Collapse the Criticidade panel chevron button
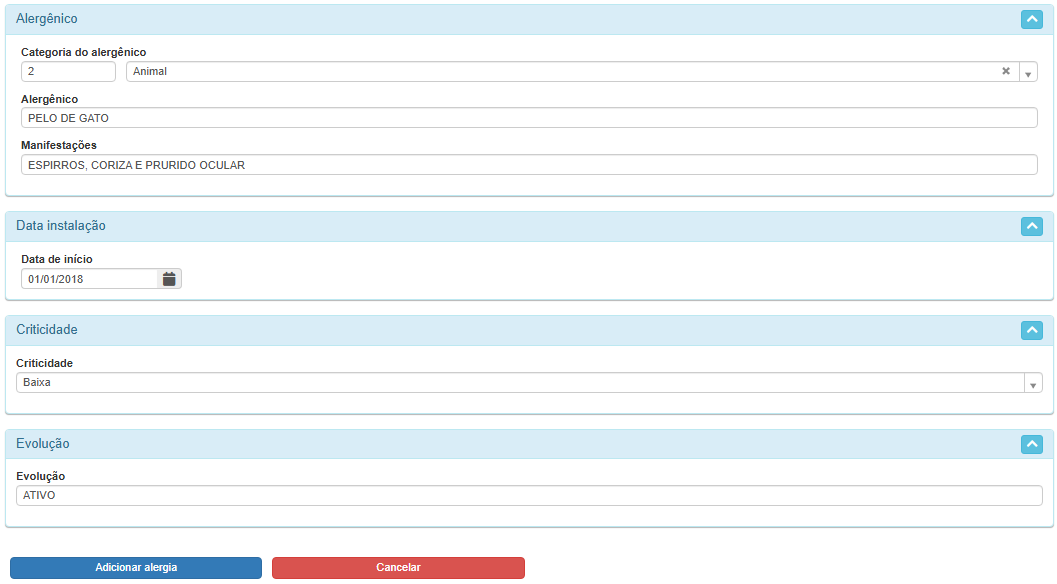The height and width of the screenshot is (584, 1057). 1031,330
